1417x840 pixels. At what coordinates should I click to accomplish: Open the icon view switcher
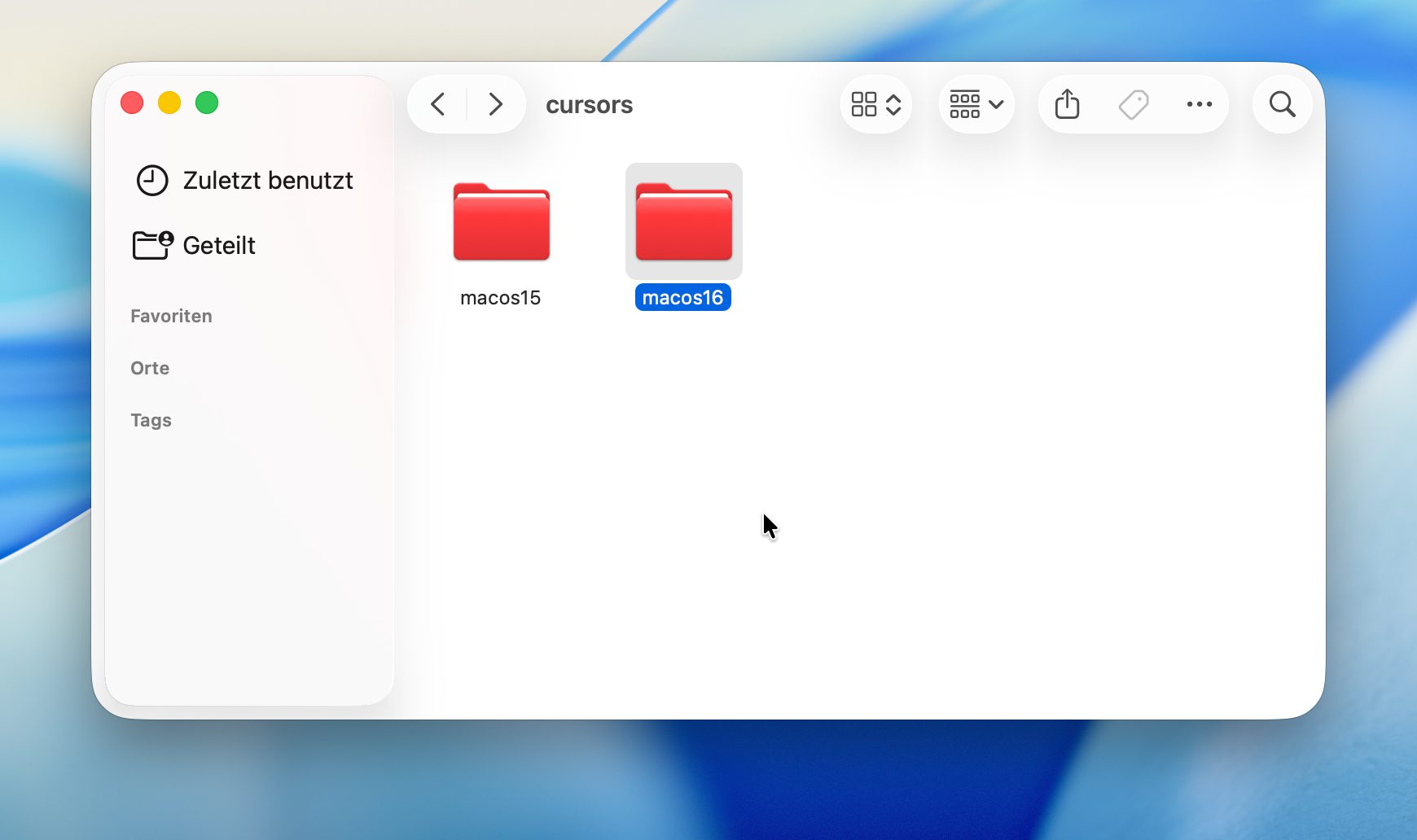point(875,104)
